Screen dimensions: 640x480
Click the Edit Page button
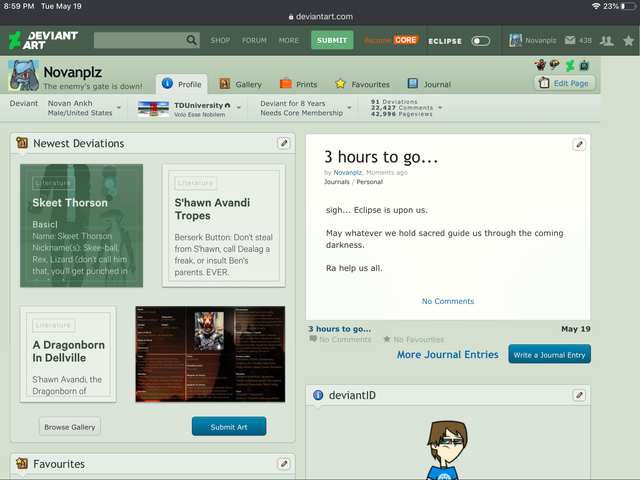(x=564, y=83)
